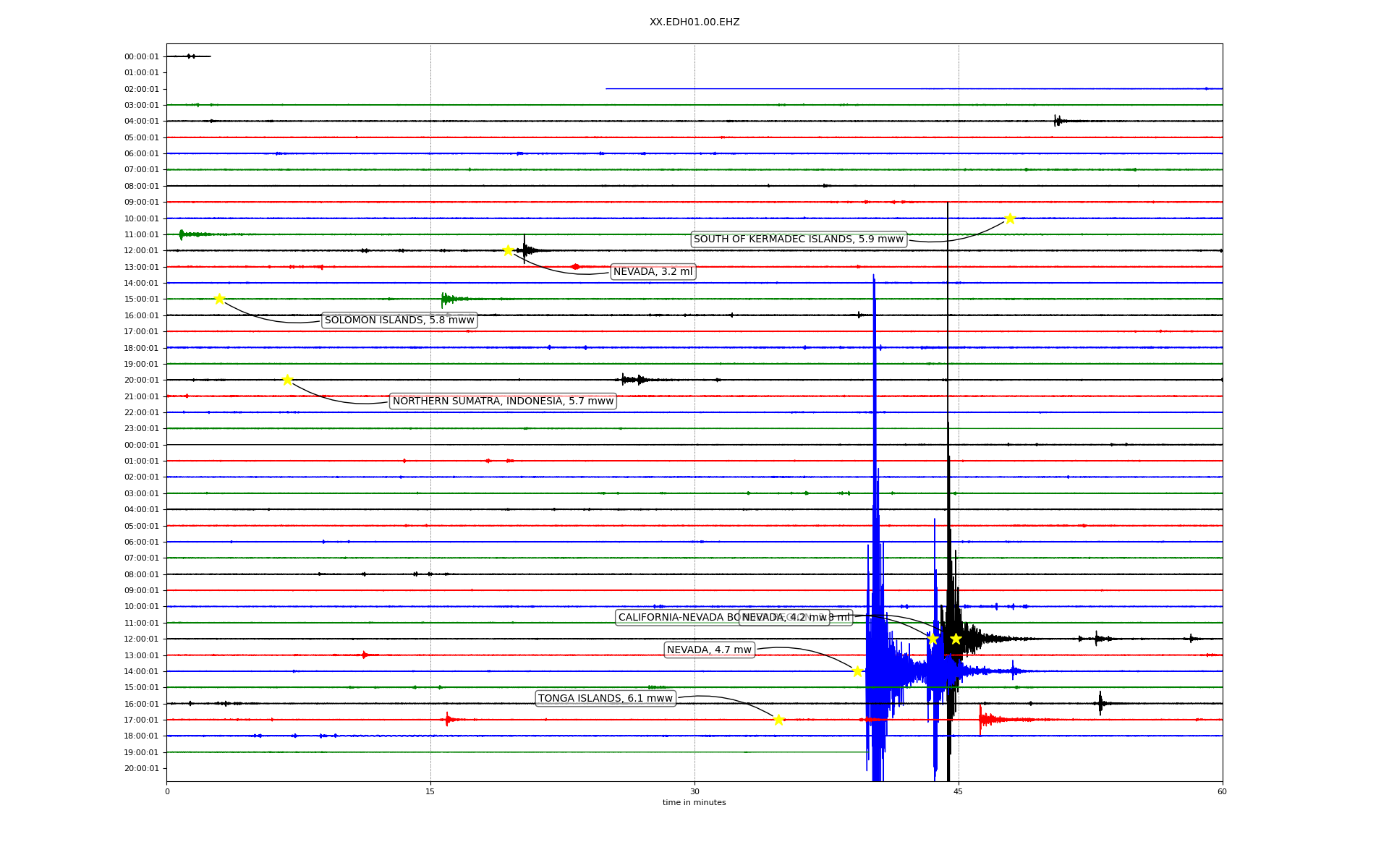The width and height of the screenshot is (1389, 868).
Task: Click the SOUTH OF KERMADEC ISLANDS, 5.9 mww label
Action: [x=798, y=239]
